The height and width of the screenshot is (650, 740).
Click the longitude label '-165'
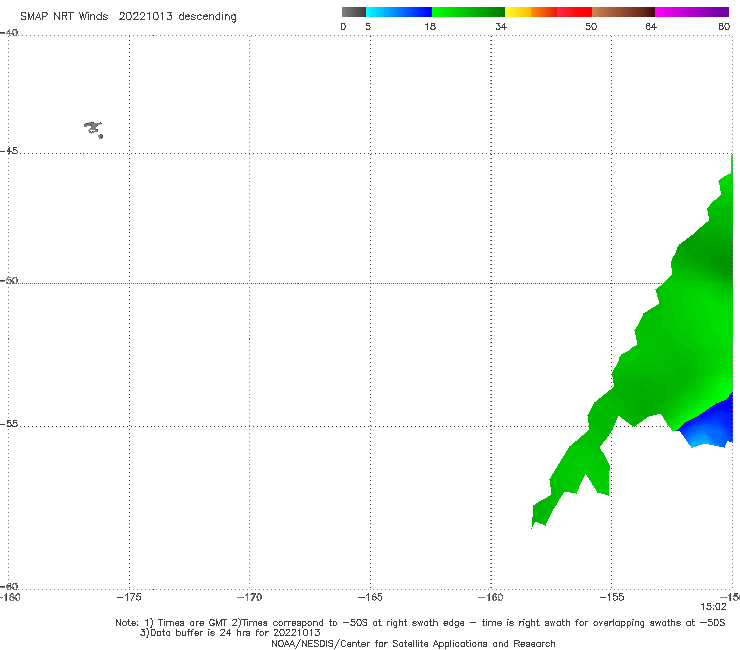coord(370,597)
